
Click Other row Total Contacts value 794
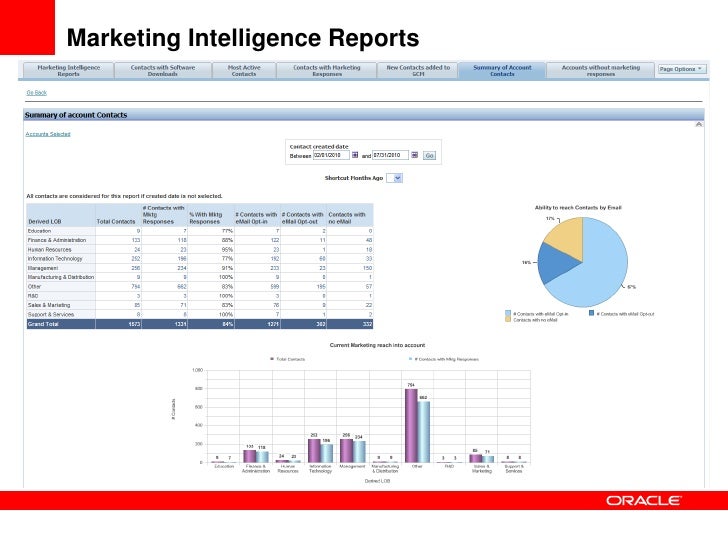click(136, 286)
